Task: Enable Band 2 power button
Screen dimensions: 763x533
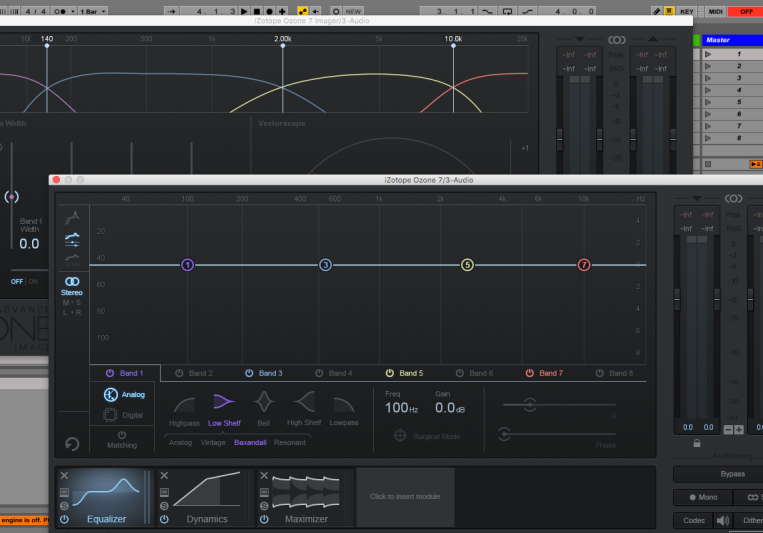Action: pos(179,373)
